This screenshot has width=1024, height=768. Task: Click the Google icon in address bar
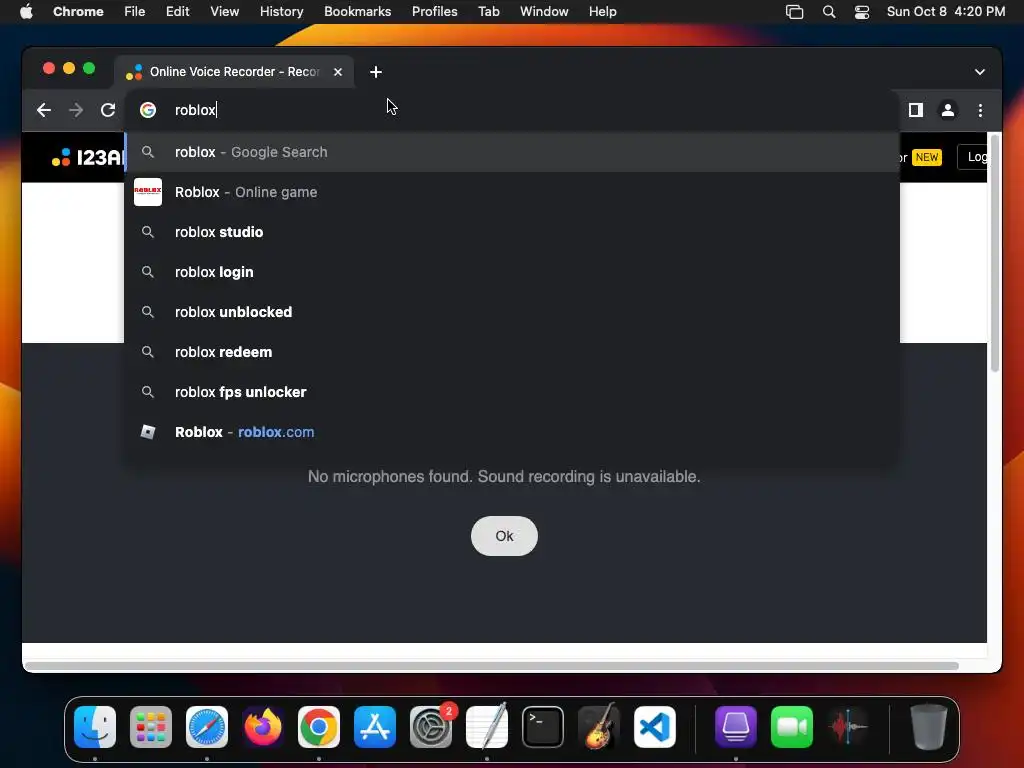tap(148, 110)
